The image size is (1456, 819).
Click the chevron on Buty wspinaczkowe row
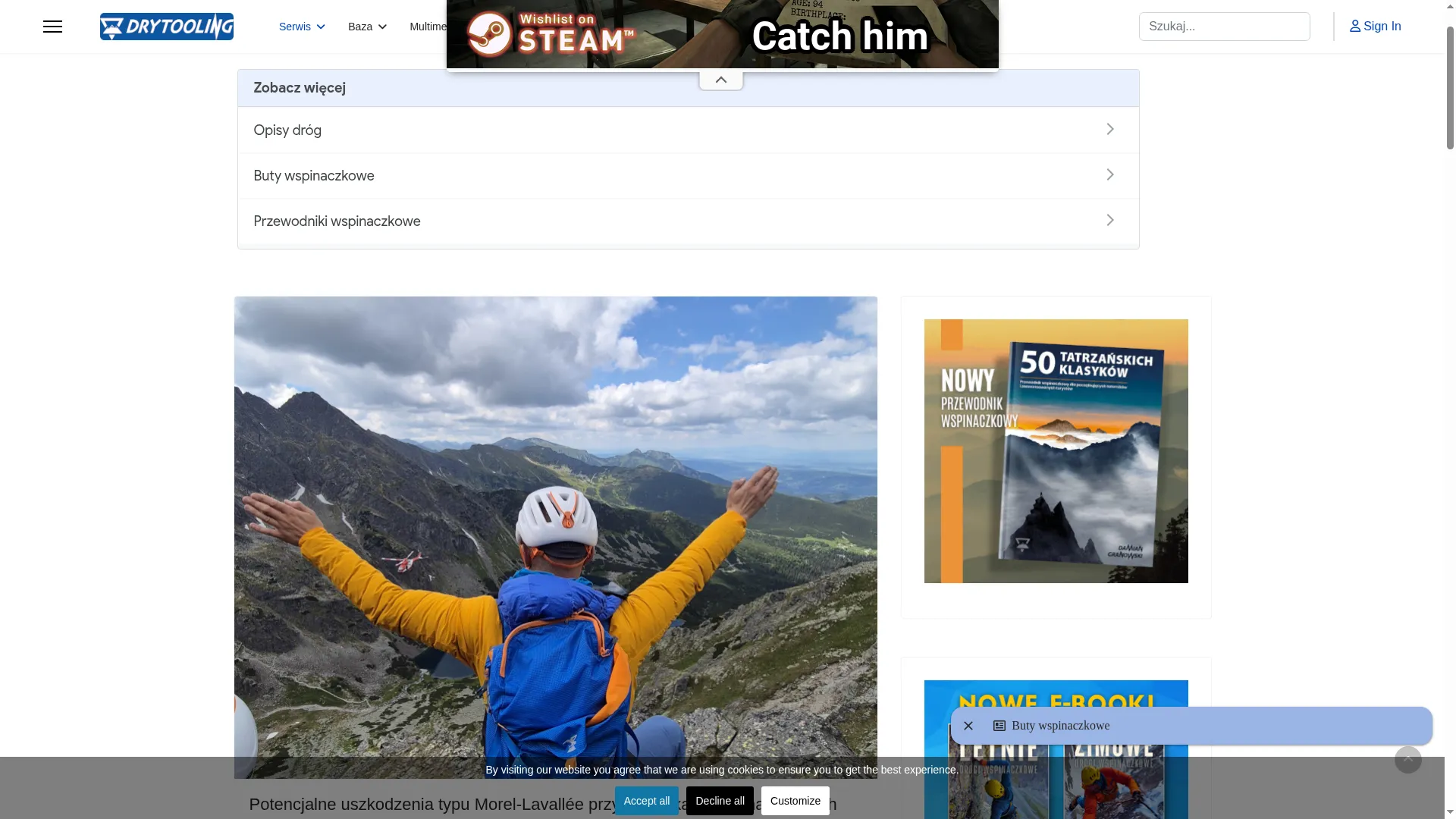(x=1110, y=175)
